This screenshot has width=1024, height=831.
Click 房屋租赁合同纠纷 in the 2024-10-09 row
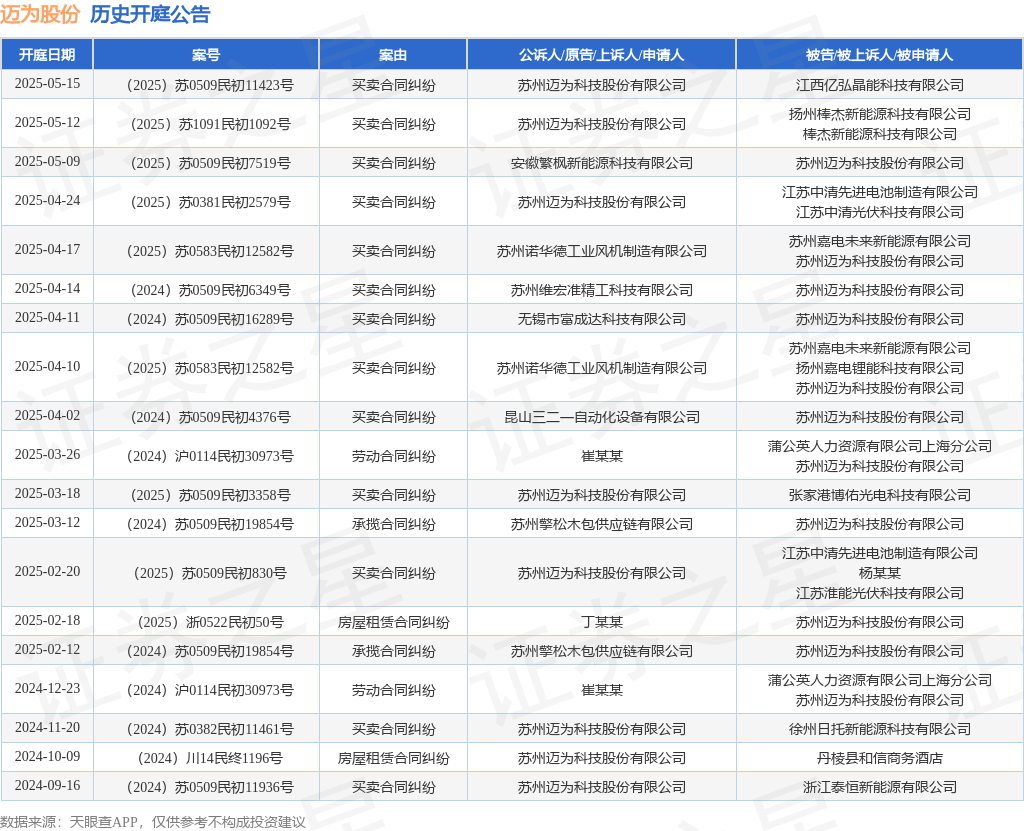tap(393, 758)
